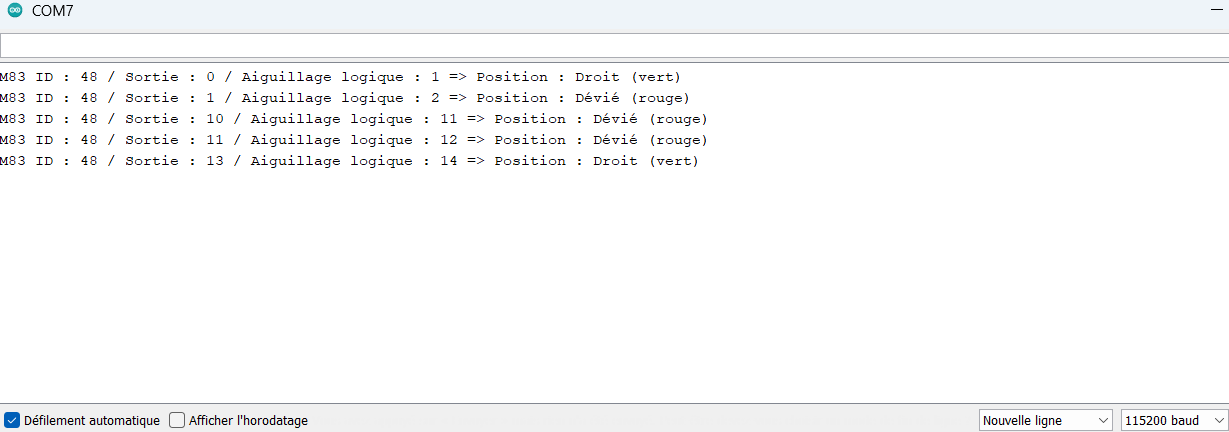
Task: Click the arrow on the Nouvelle ligne combo box
Action: (1104, 421)
